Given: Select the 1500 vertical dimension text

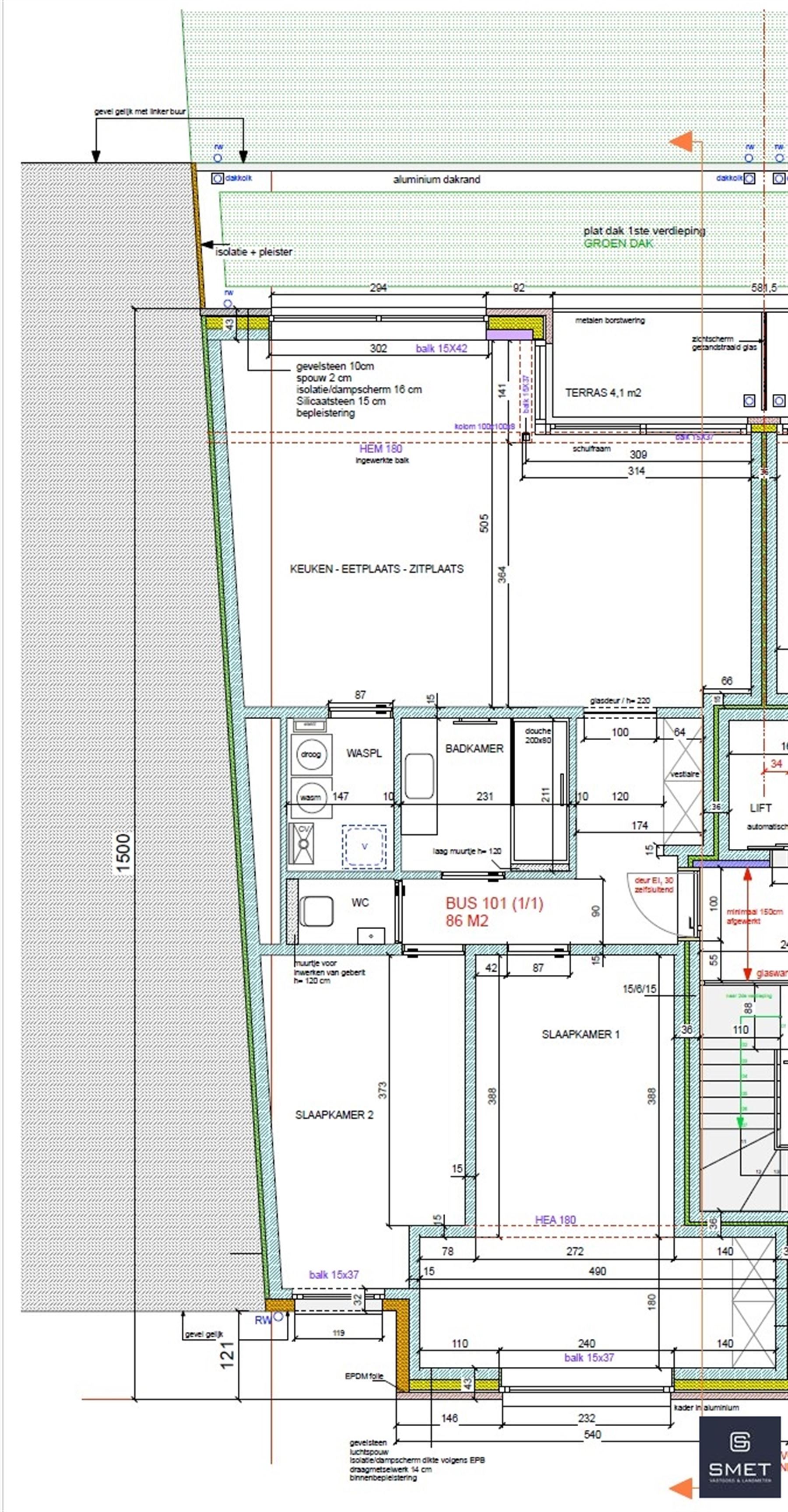Looking at the screenshot, I should click(x=123, y=854).
